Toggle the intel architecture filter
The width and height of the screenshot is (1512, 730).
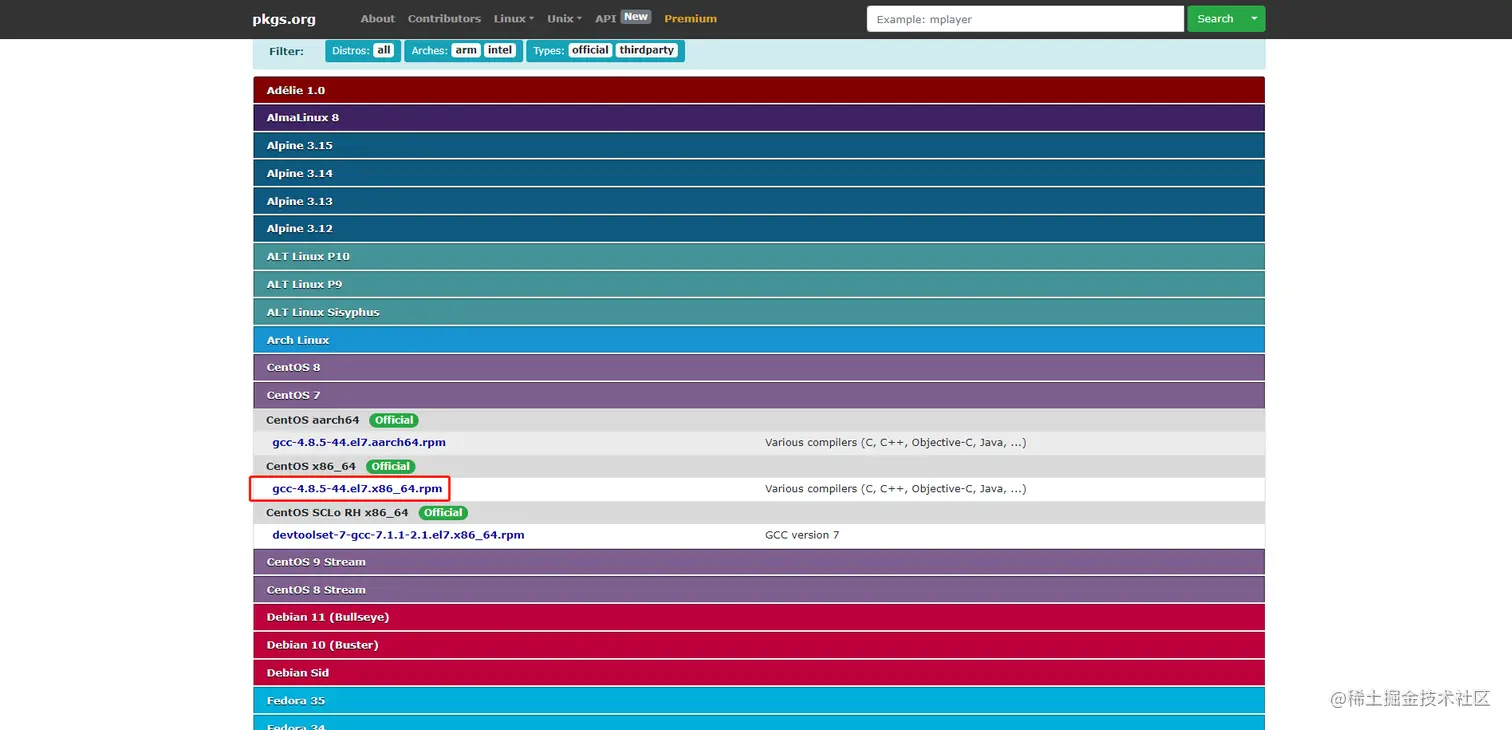point(500,50)
